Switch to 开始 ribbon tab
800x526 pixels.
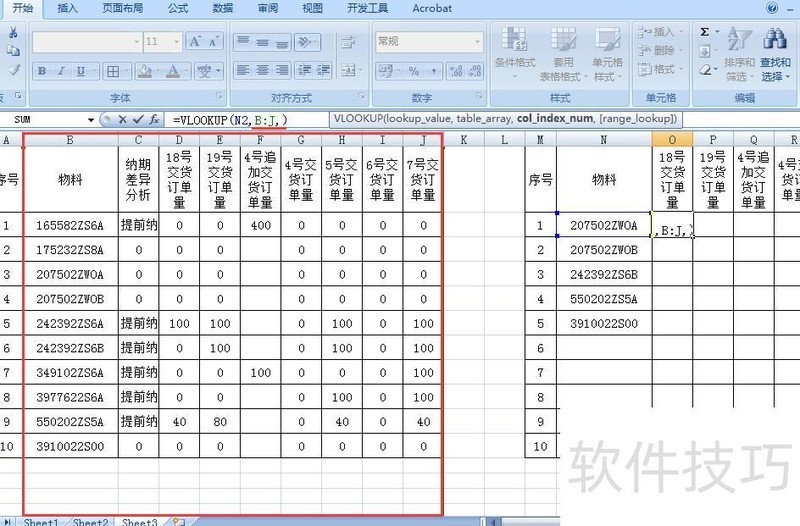[x=23, y=8]
